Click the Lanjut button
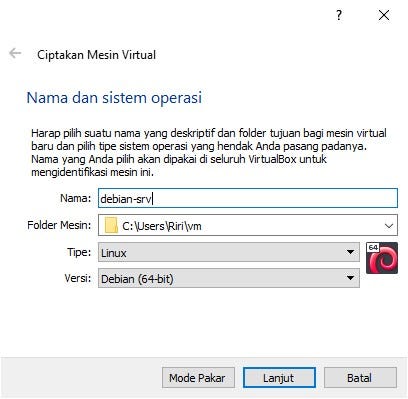Screen dimensions: 408x399 [x=279, y=378]
